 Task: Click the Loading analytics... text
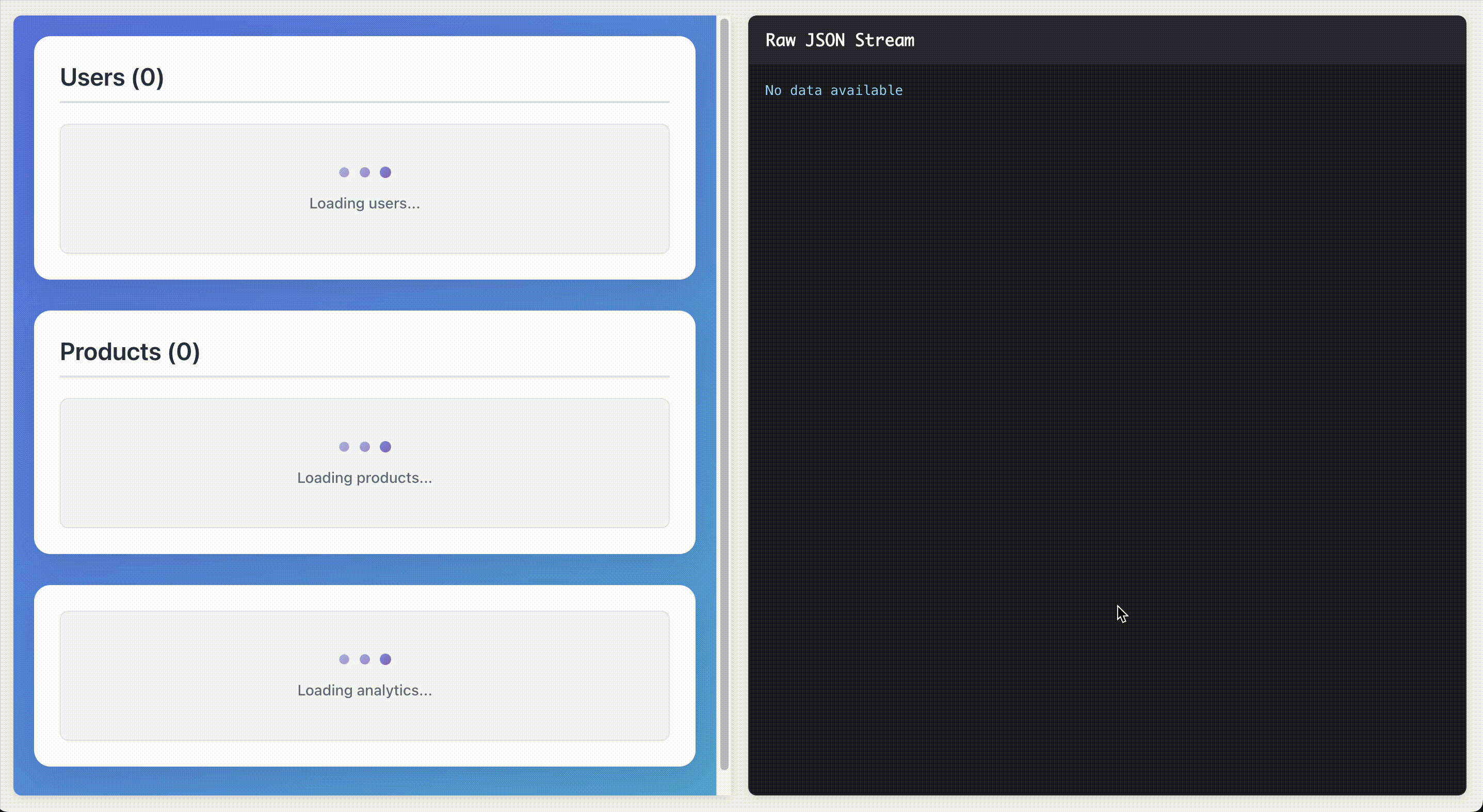364,690
